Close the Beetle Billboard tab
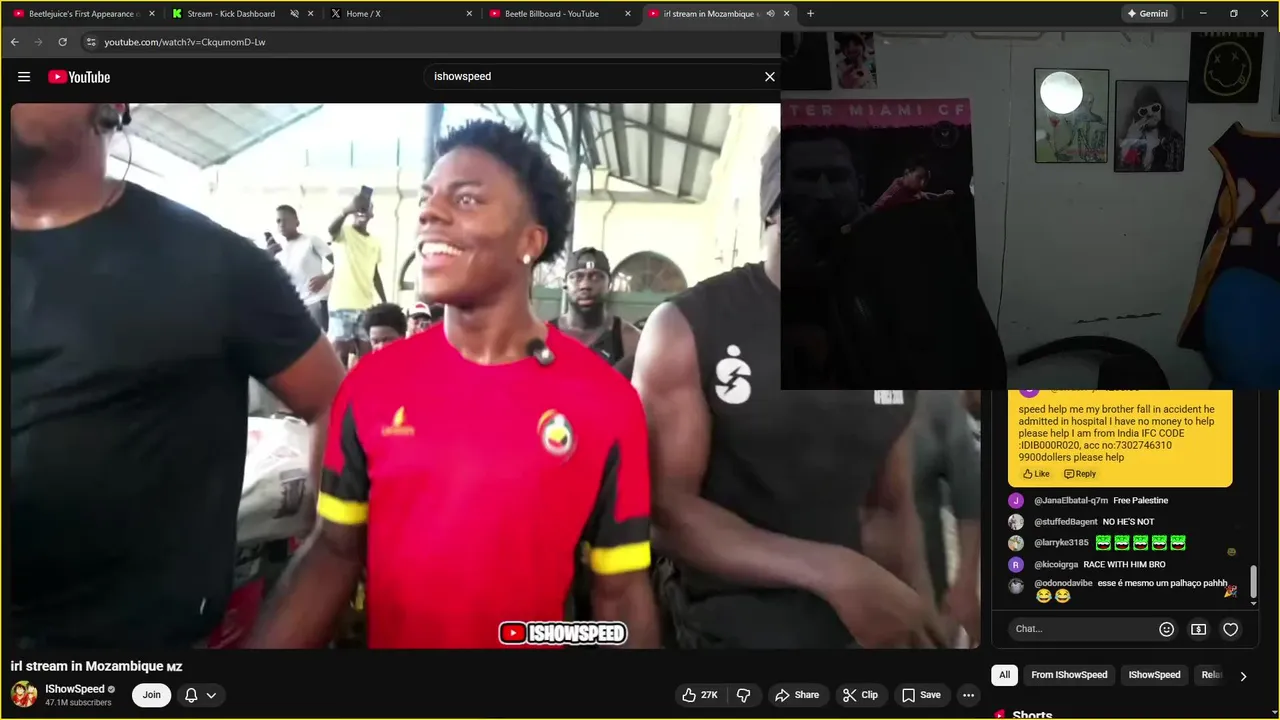This screenshot has width=1280, height=720. pyautogui.click(x=628, y=14)
